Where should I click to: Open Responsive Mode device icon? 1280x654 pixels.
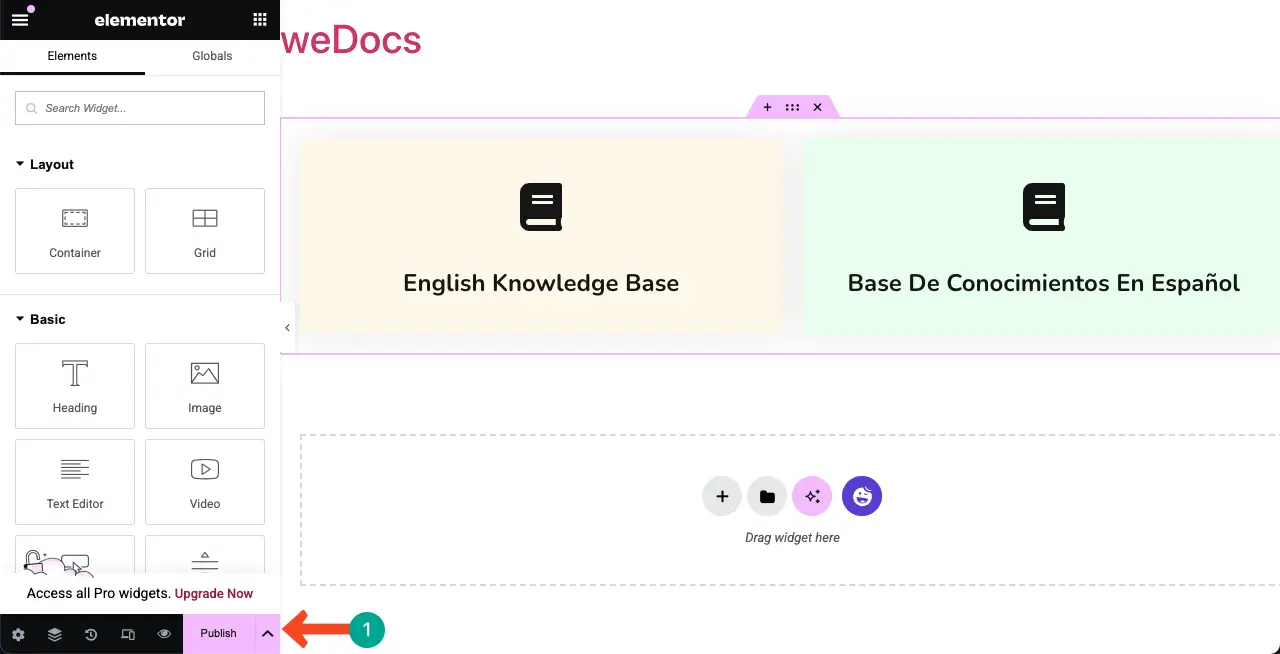128,634
